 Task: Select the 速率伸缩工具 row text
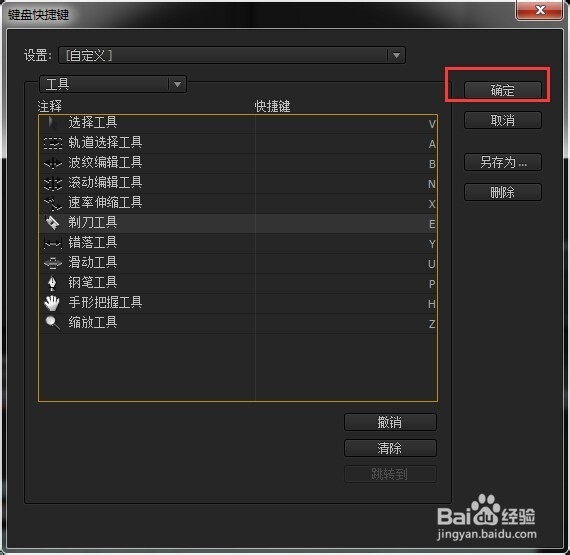tap(105, 202)
